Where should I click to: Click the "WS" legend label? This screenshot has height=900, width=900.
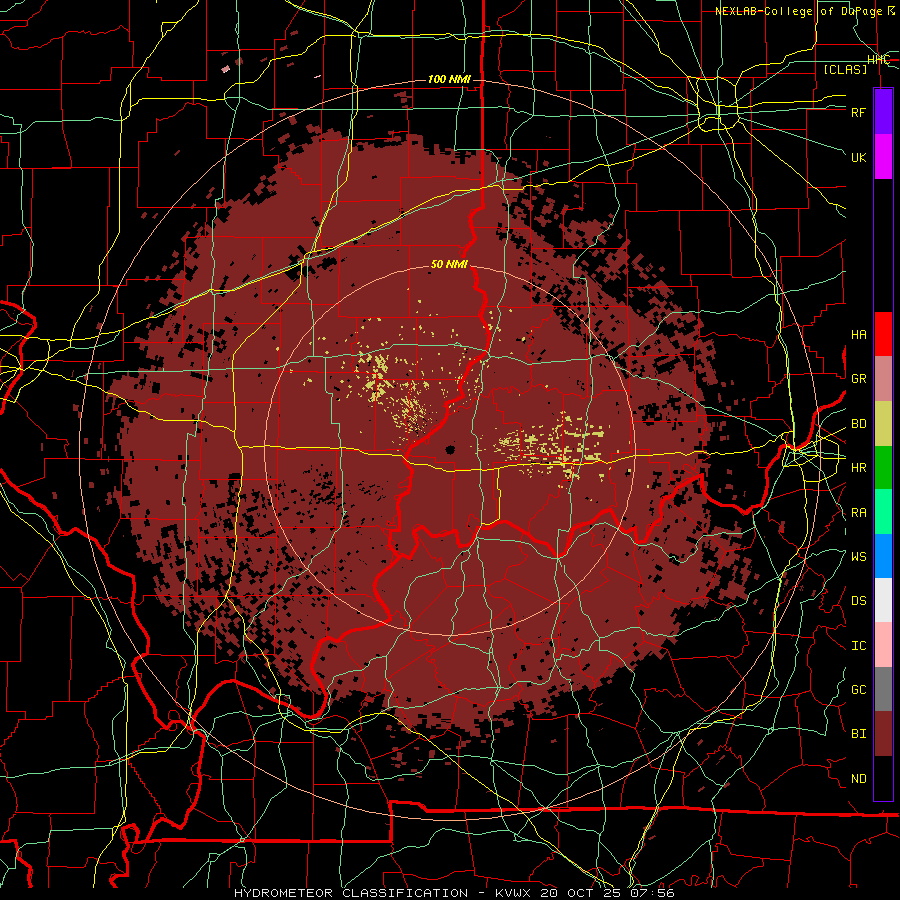click(x=859, y=556)
